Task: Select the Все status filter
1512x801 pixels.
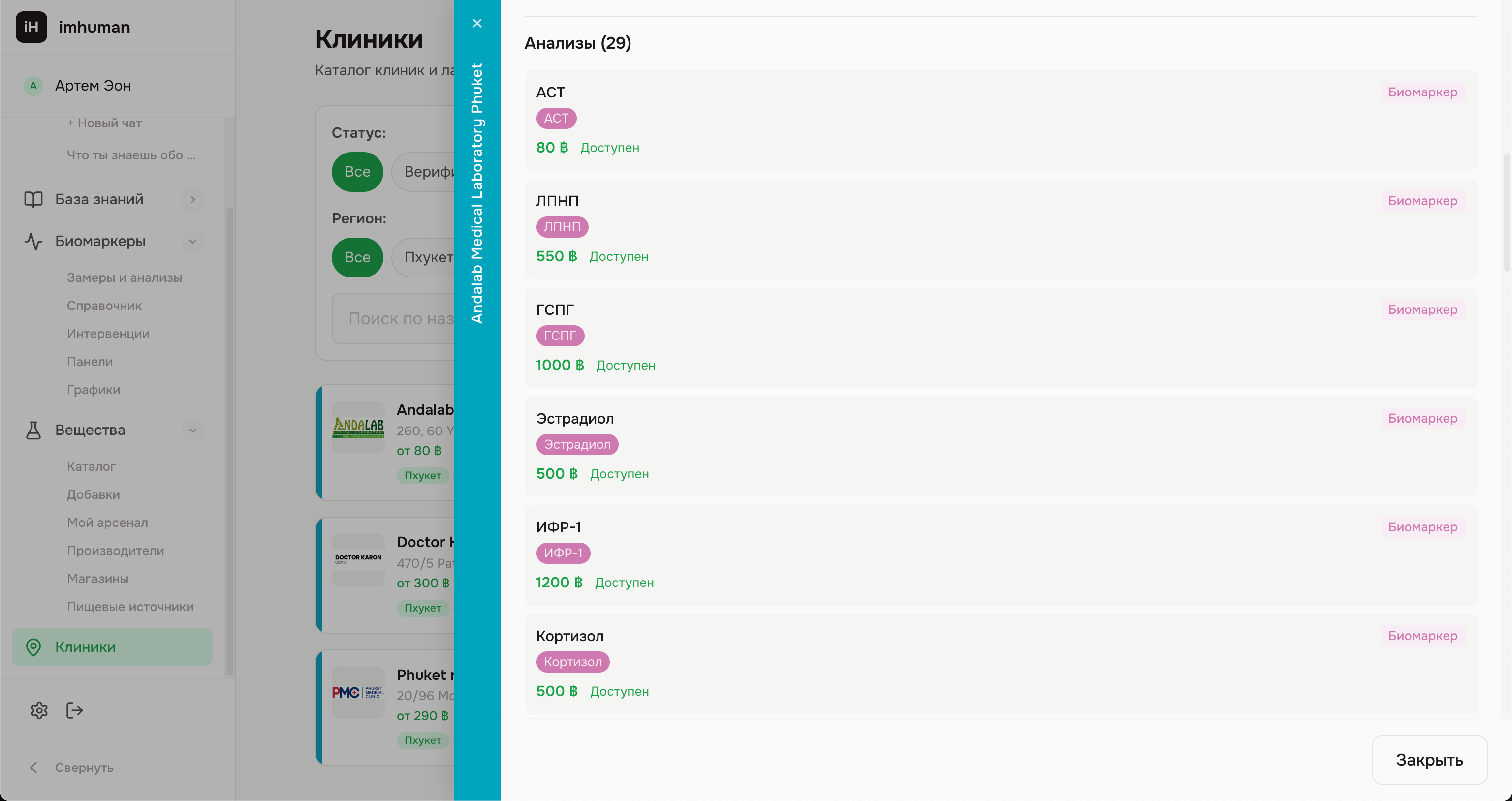Action: tap(357, 172)
